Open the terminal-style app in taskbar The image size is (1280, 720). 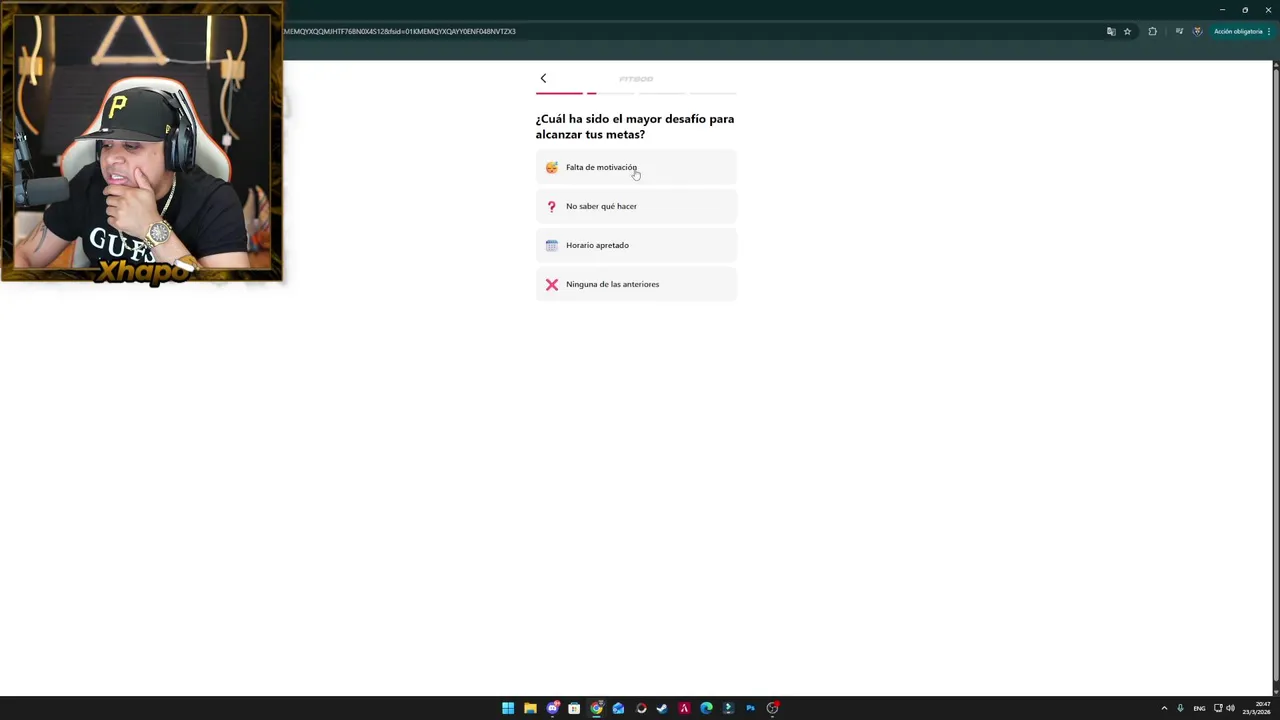(728, 708)
